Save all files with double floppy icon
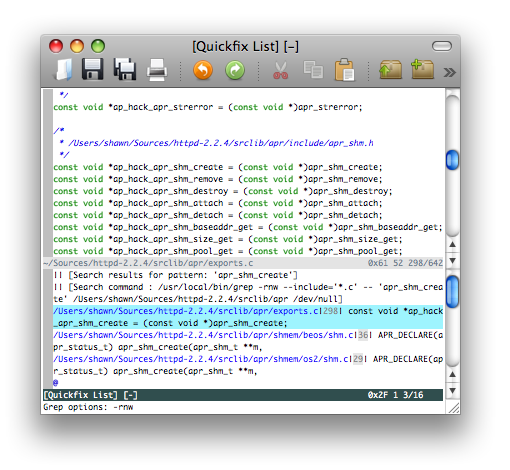 coord(125,69)
